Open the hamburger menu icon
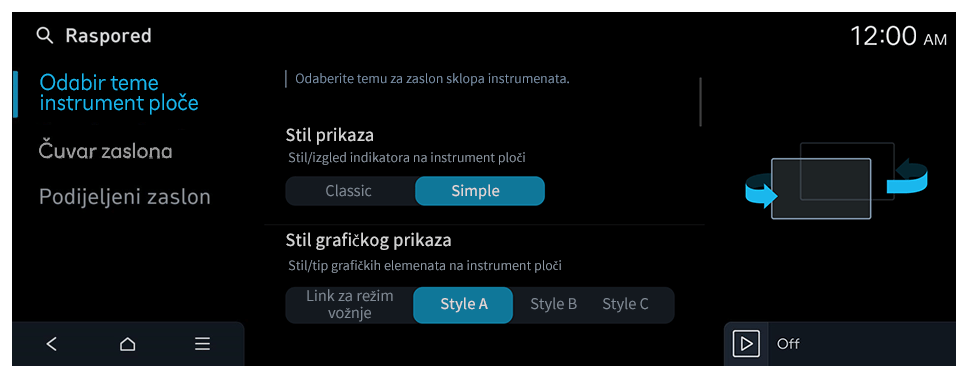 click(x=202, y=344)
